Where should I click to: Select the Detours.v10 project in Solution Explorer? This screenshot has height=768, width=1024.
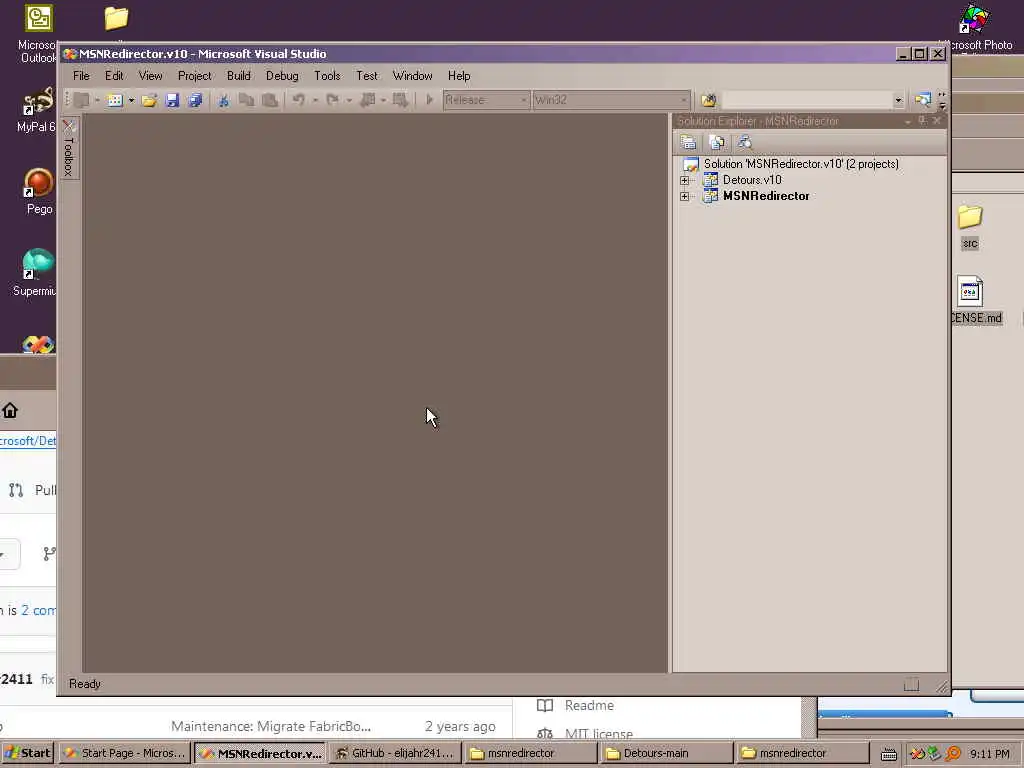pos(752,180)
